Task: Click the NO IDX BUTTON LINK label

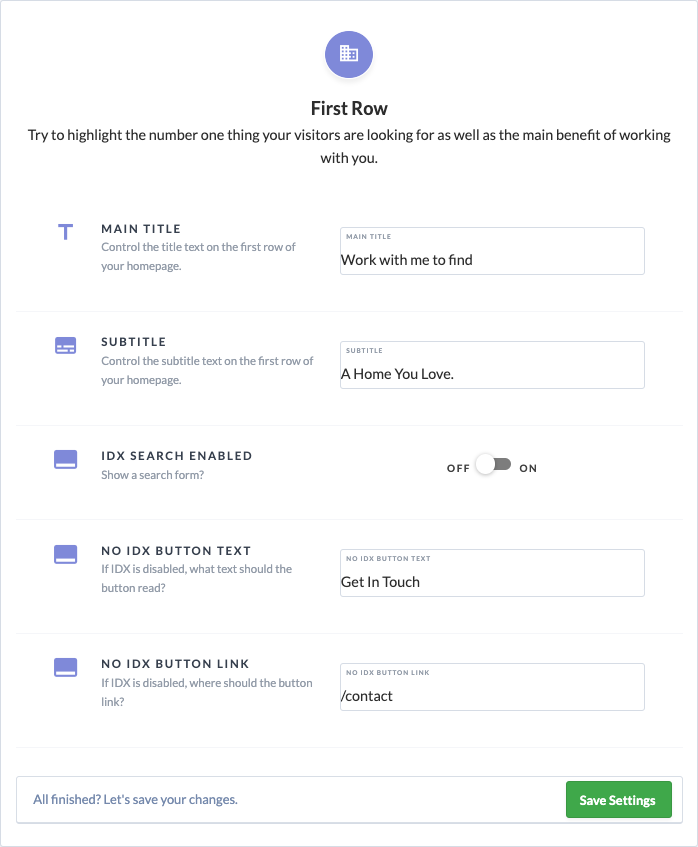Action: [x=175, y=664]
